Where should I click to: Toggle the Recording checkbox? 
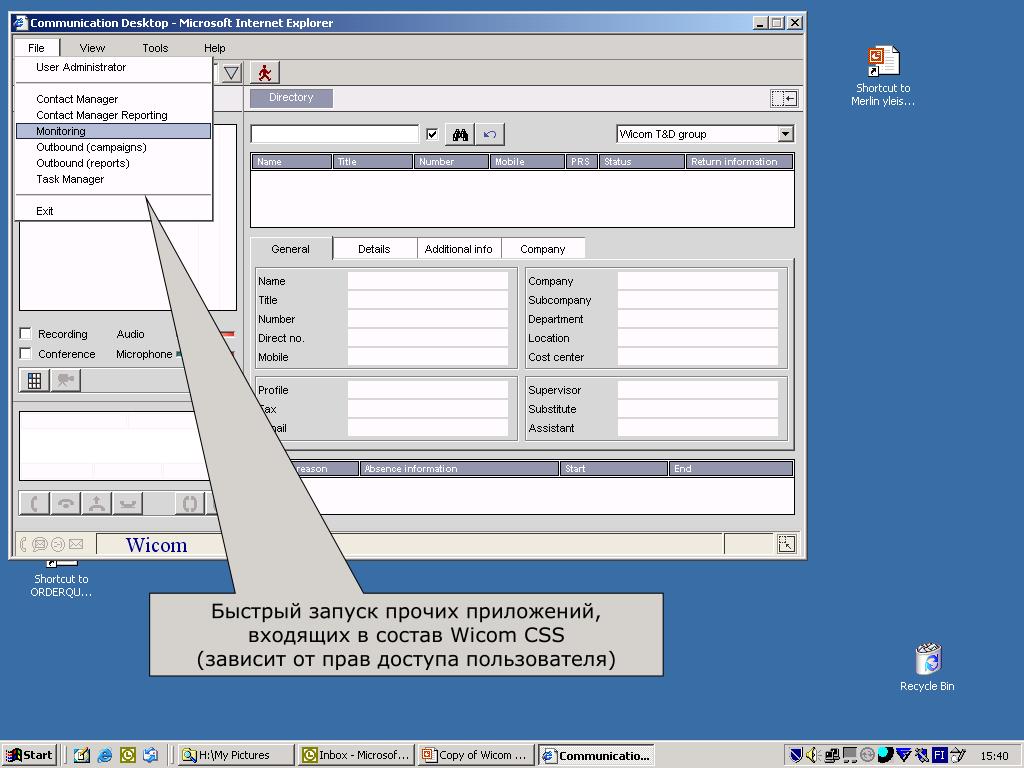point(25,334)
